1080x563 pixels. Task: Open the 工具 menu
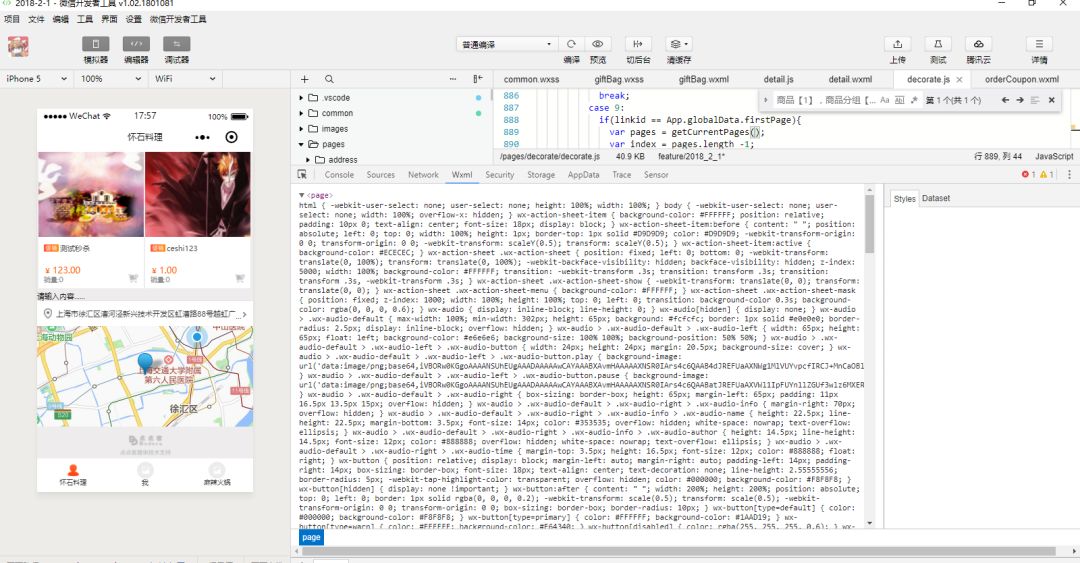tap(85, 19)
